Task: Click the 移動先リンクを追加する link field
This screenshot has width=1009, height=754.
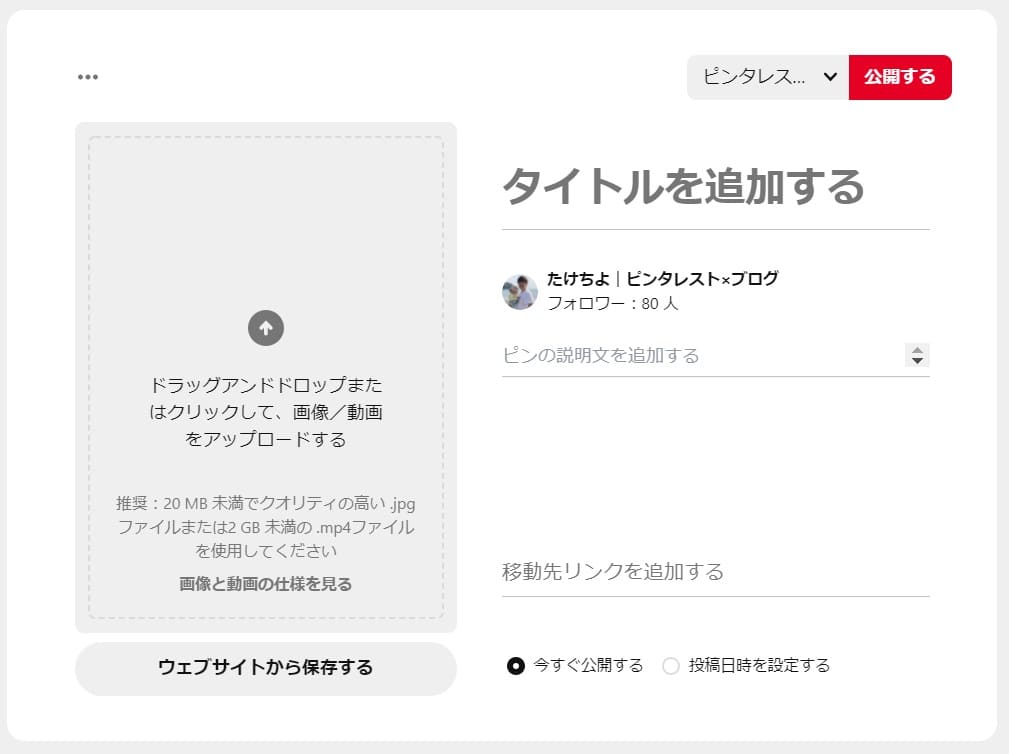Action: click(716, 571)
